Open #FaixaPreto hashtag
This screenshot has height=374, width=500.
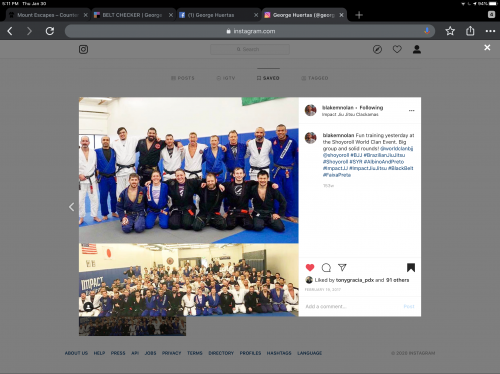(x=337, y=175)
